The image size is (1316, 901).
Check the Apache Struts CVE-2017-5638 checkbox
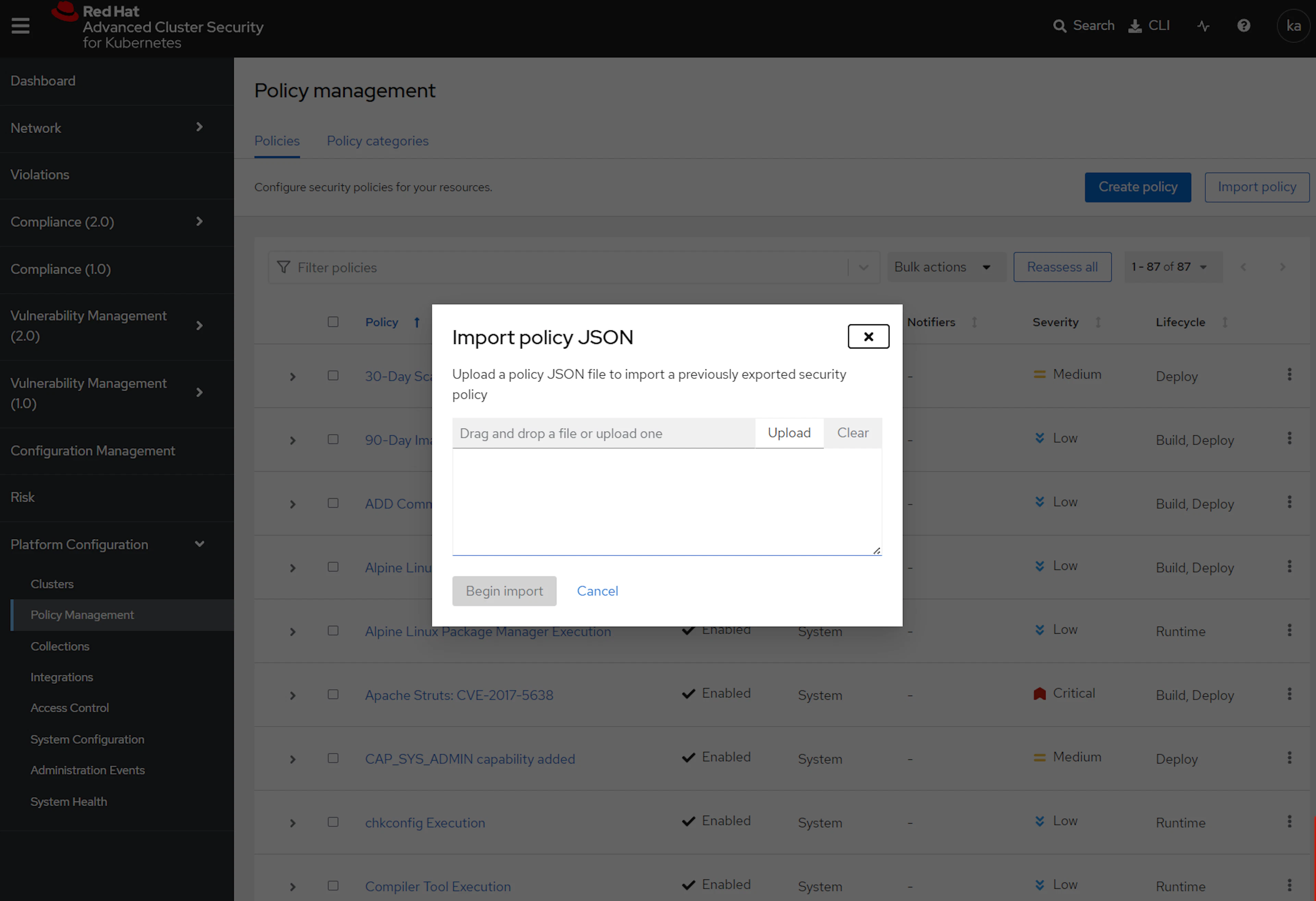[333, 694]
